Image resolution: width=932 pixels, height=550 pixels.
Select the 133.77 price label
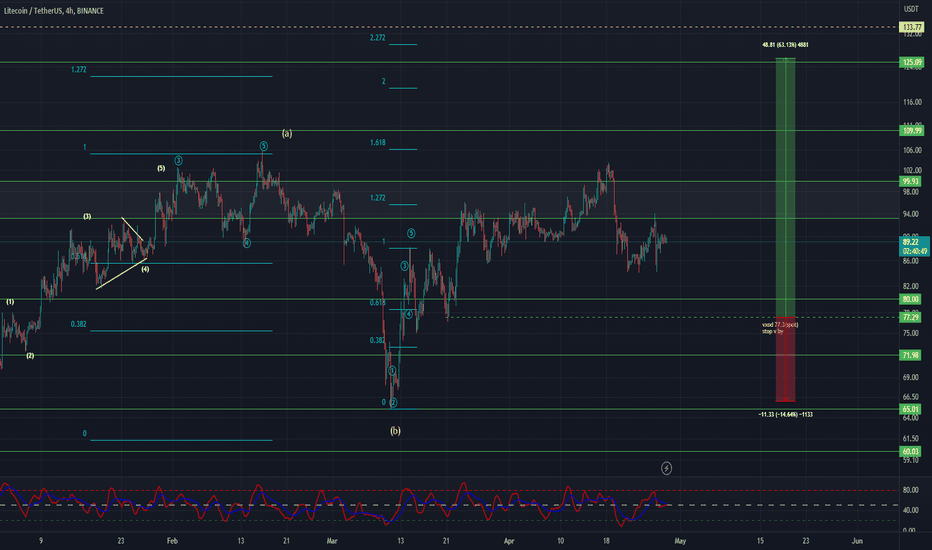pos(911,27)
